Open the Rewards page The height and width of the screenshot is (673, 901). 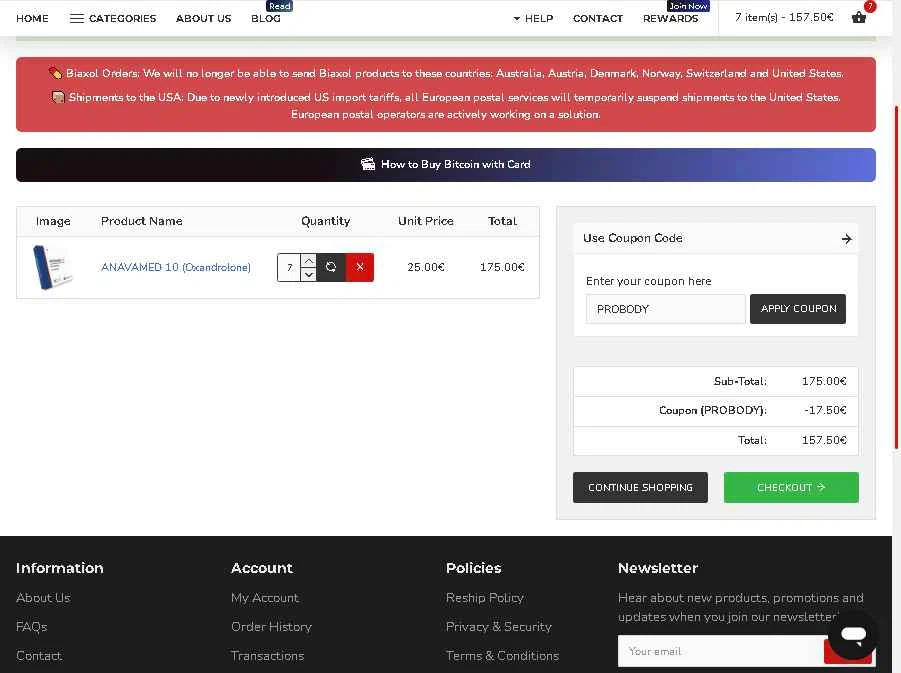pos(671,18)
